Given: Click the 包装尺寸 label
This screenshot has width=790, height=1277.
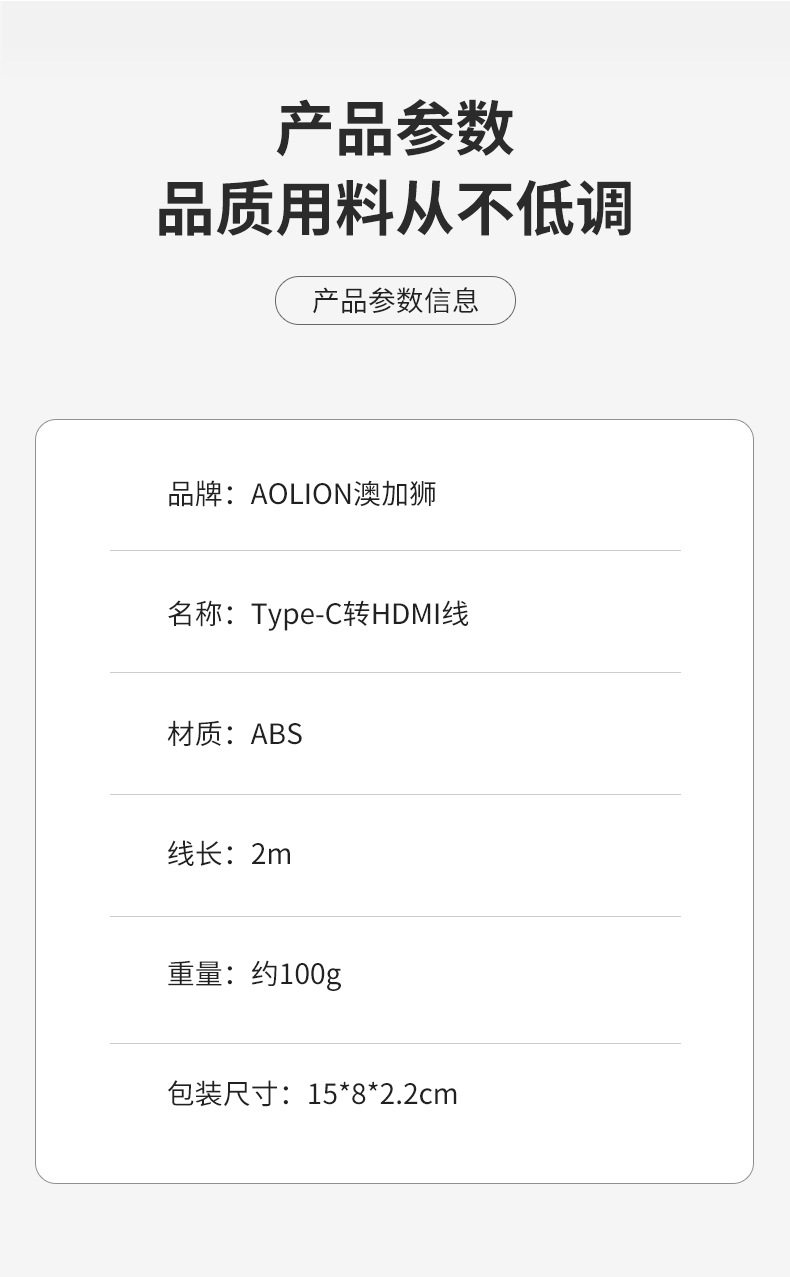Looking at the screenshot, I should tap(222, 1094).
